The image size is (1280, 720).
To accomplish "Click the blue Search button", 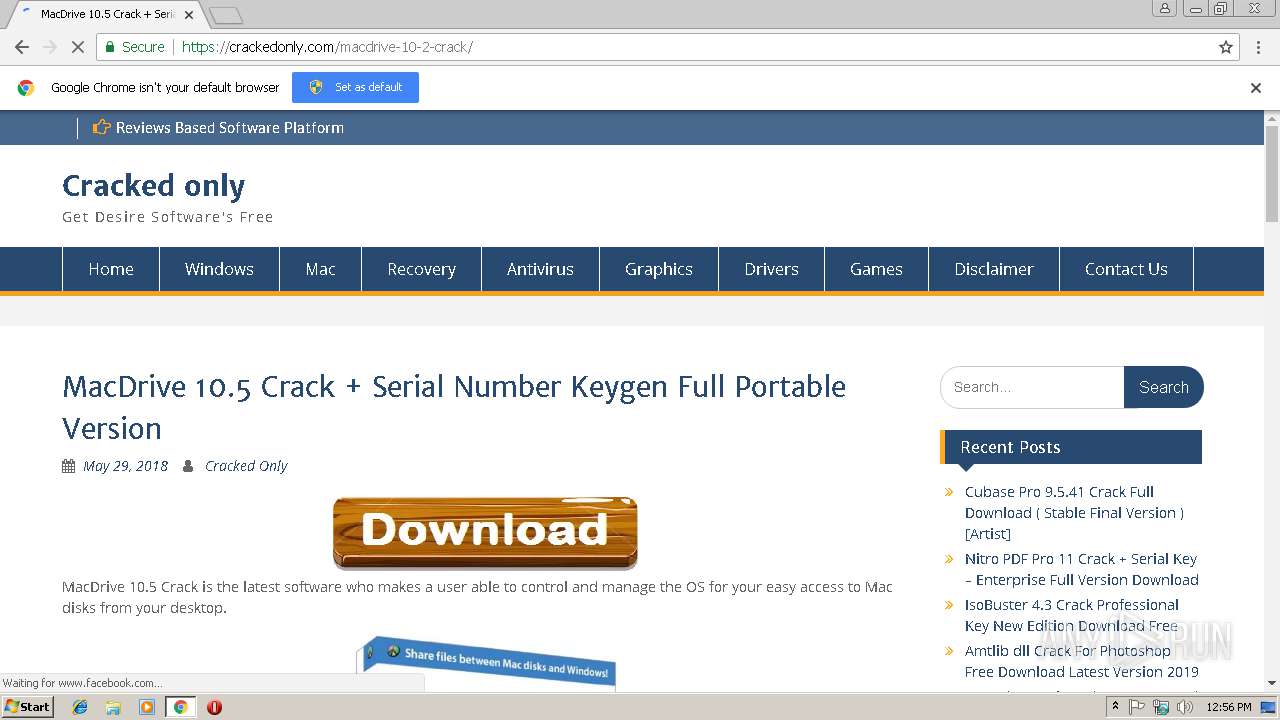I will (x=1163, y=387).
